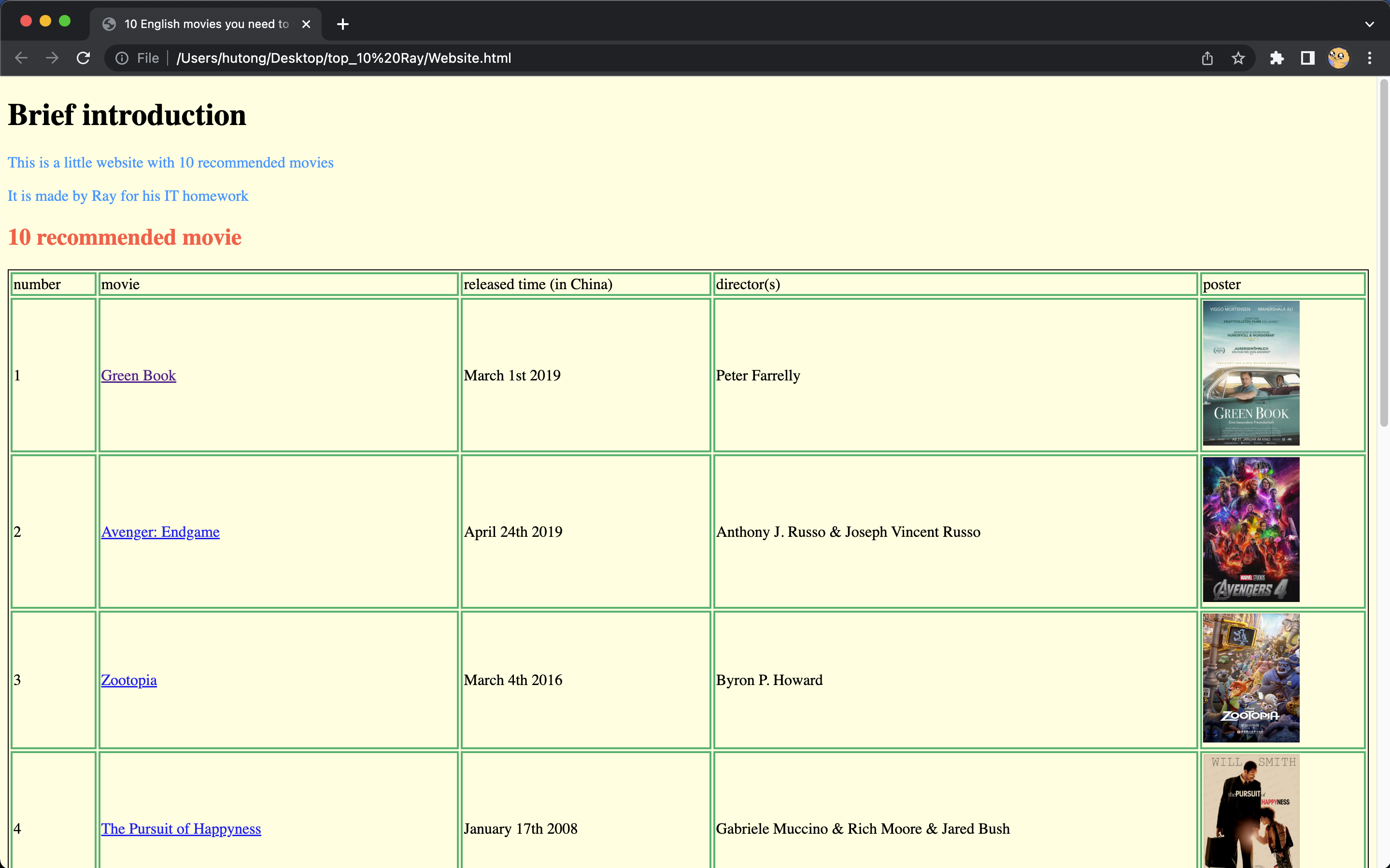1390x868 pixels.
Task: Toggle the browser side panel
Action: pos(1307,58)
